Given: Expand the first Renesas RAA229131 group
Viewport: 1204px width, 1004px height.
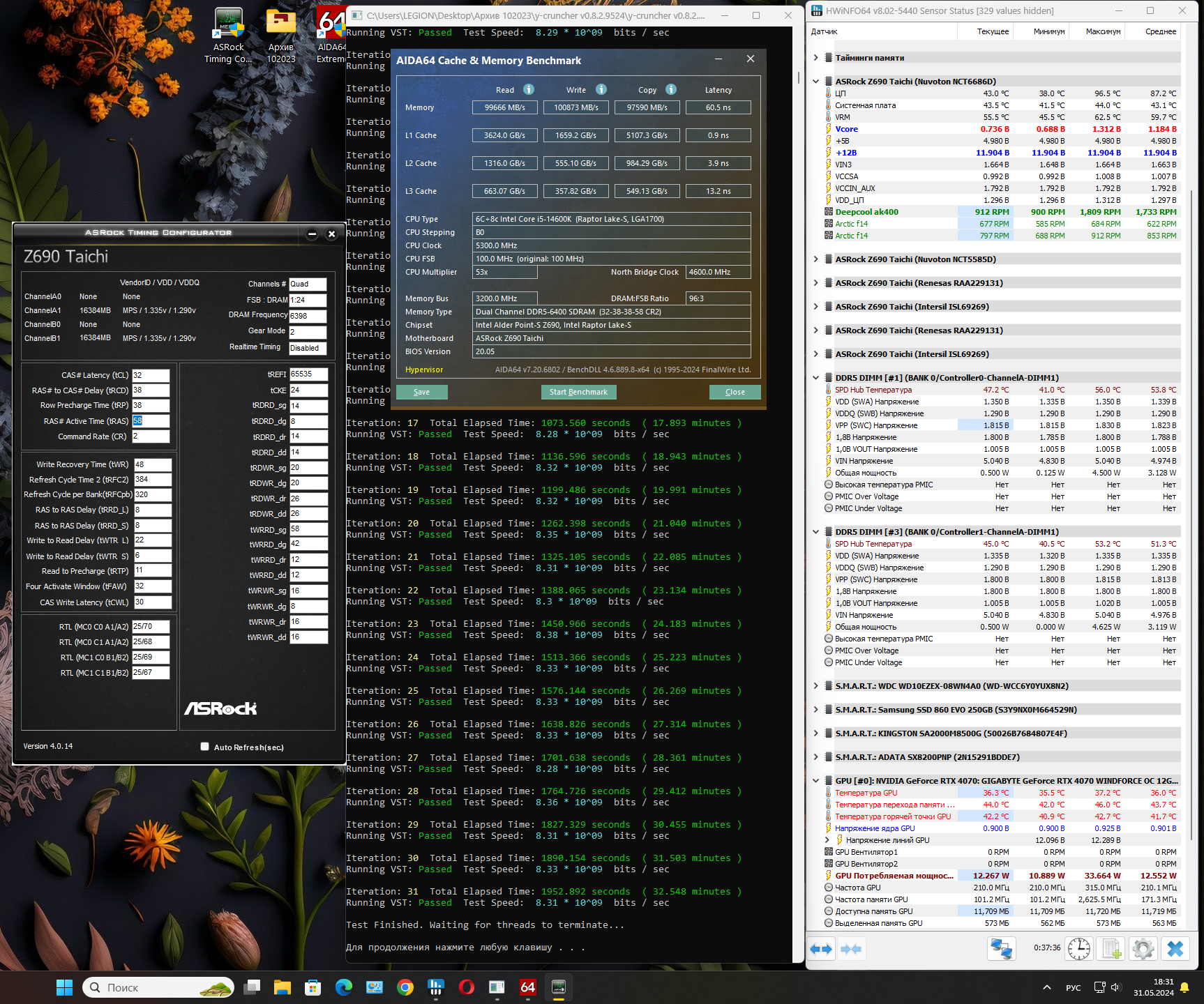Looking at the screenshot, I should click(815, 283).
